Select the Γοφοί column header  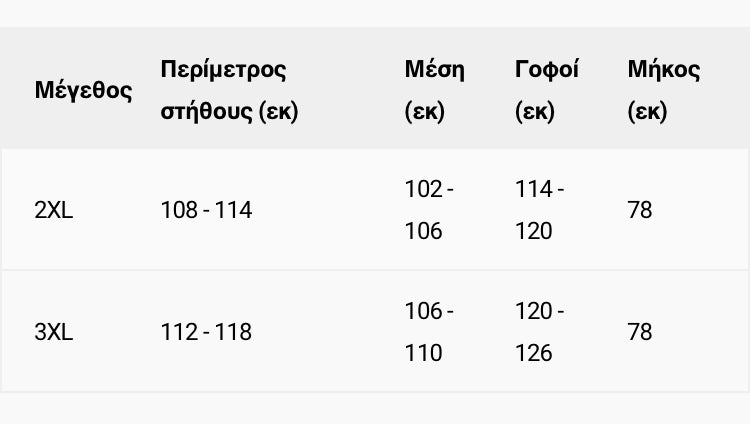[547, 70]
